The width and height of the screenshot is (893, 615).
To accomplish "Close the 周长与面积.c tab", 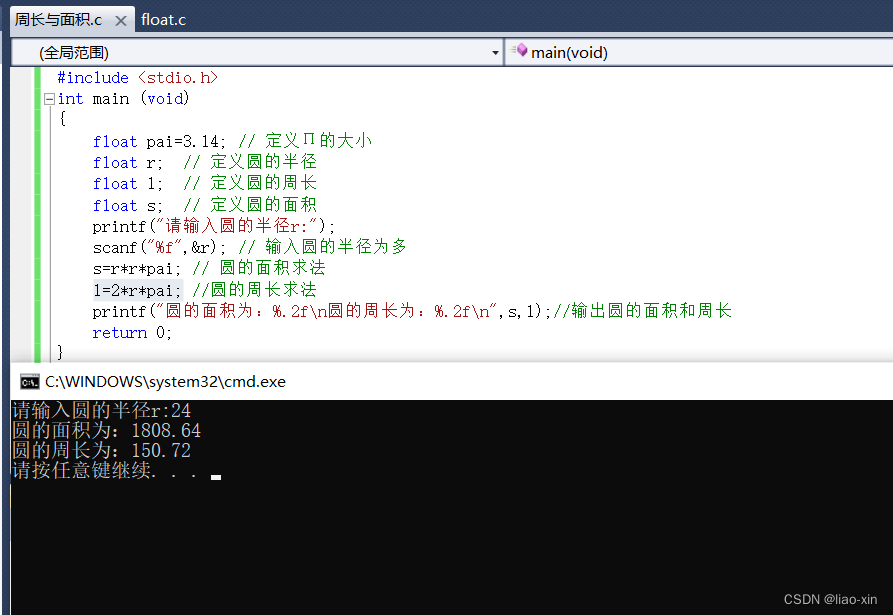I will click(x=120, y=21).
